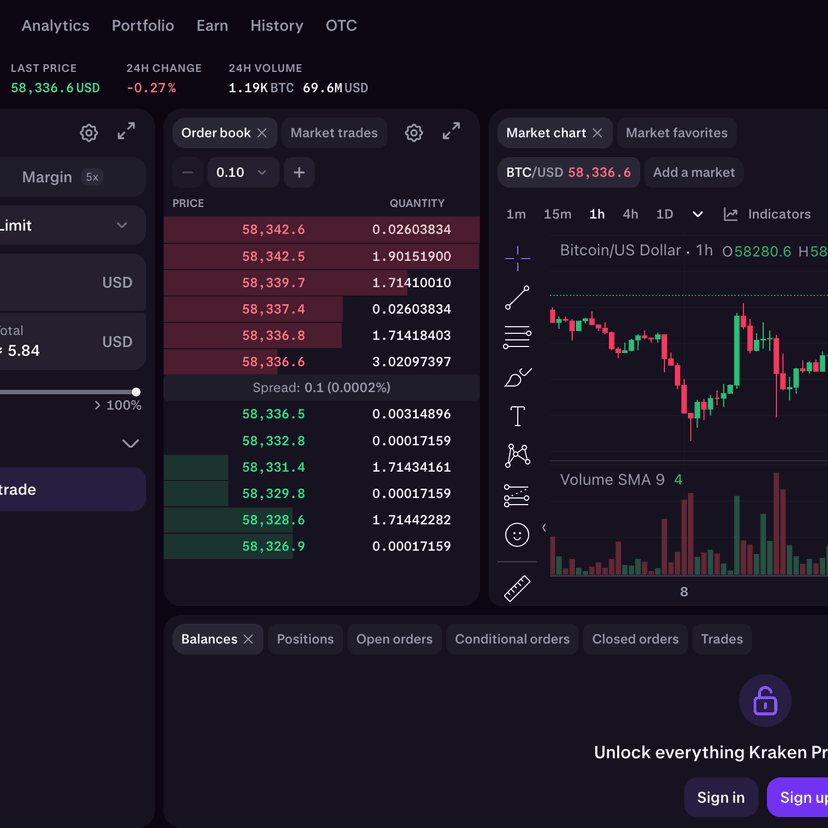Image resolution: width=828 pixels, height=828 pixels.
Task: Open the Fibonacci retracement tool
Action: (x=517, y=338)
